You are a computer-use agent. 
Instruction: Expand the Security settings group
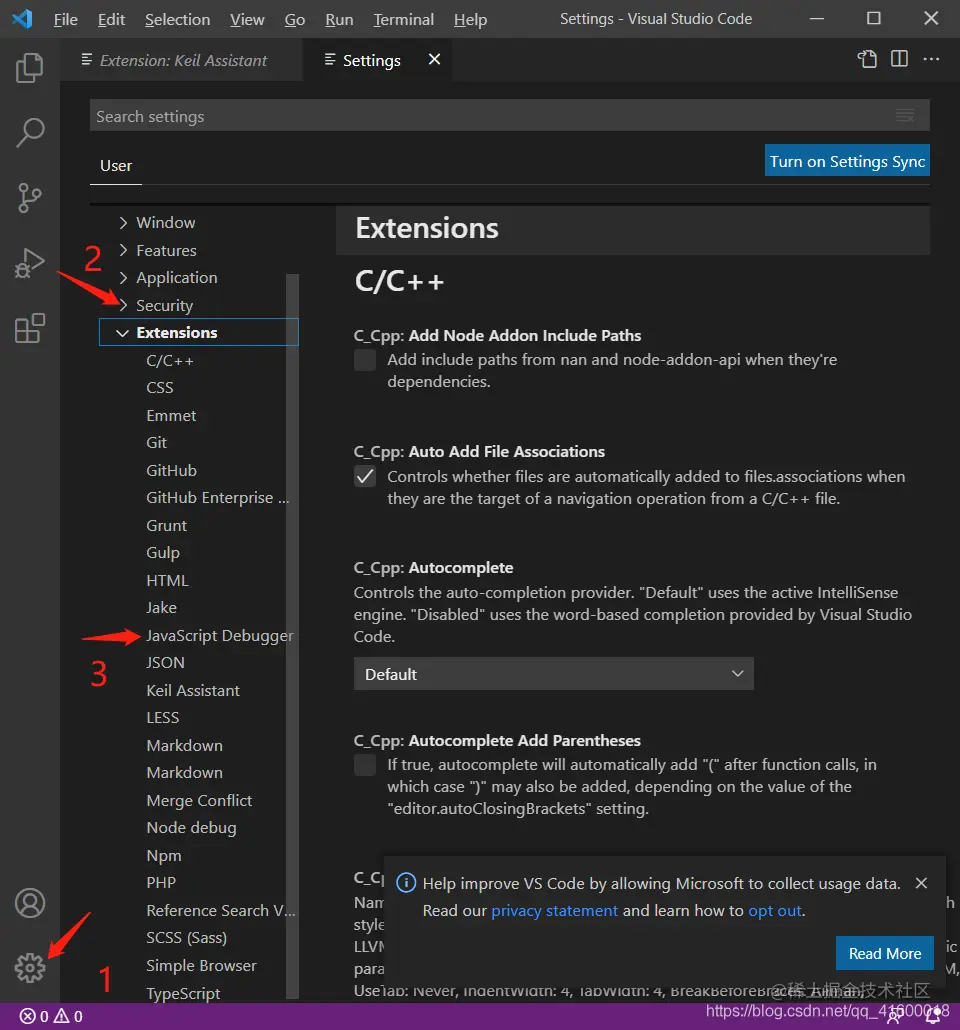pos(123,305)
